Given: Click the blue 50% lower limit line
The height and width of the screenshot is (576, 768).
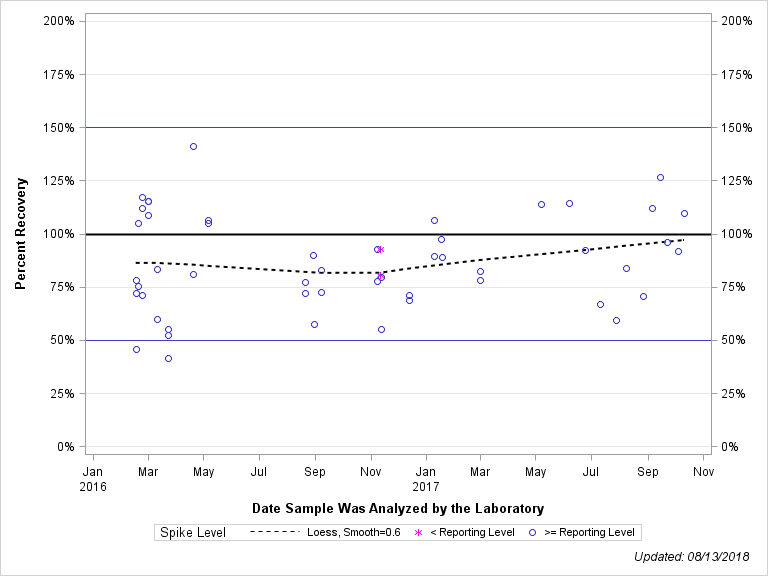Looking at the screenshot, I should [398, 340].
